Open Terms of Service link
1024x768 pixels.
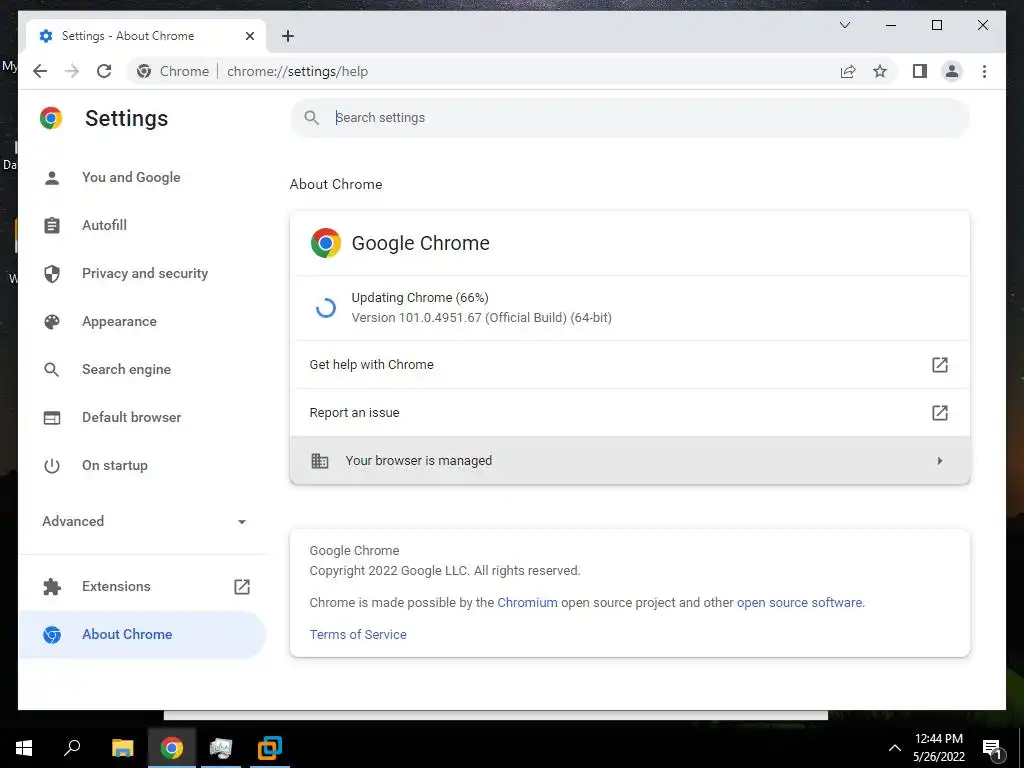pyautogui.click(x=358, y=634)
